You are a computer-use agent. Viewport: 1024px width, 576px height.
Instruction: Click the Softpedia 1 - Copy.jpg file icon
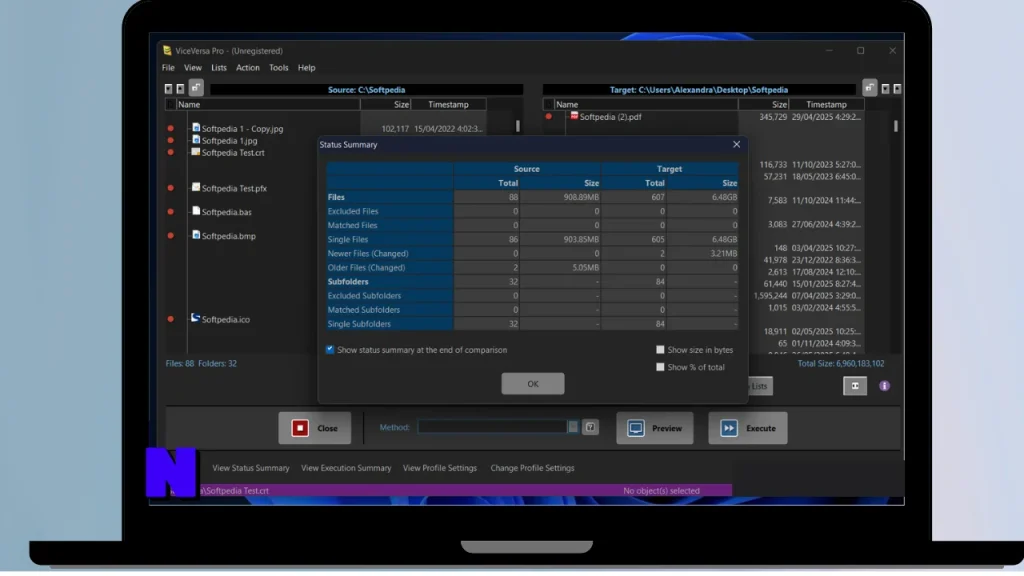tap(196, 128)
